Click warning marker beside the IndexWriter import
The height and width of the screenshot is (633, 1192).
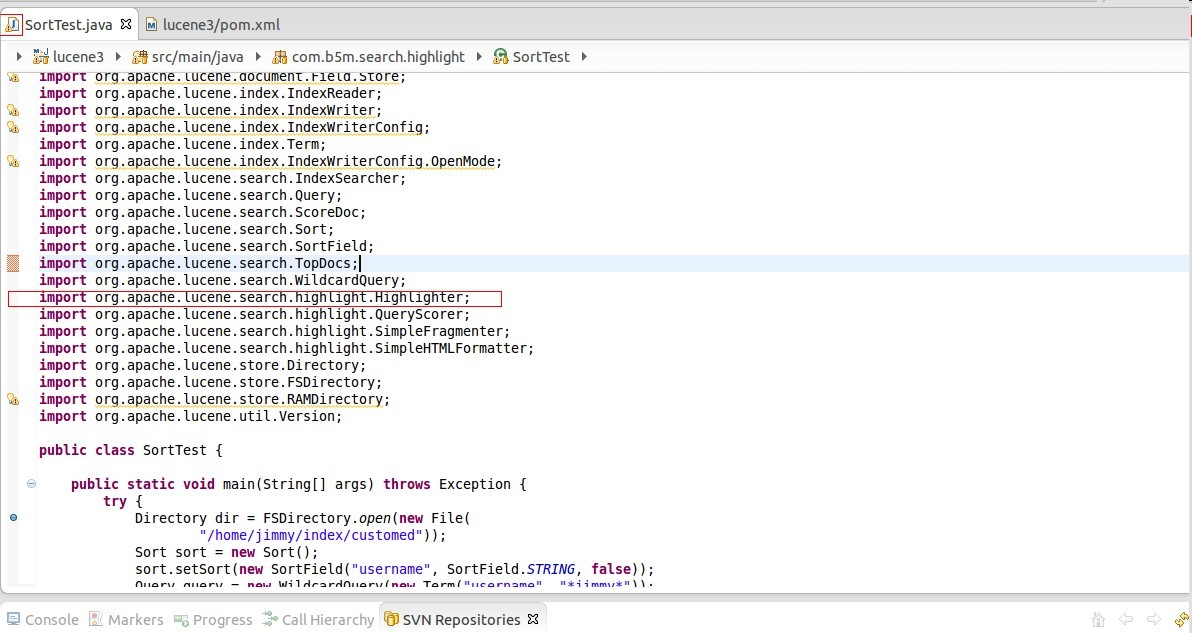pos(13,110)
